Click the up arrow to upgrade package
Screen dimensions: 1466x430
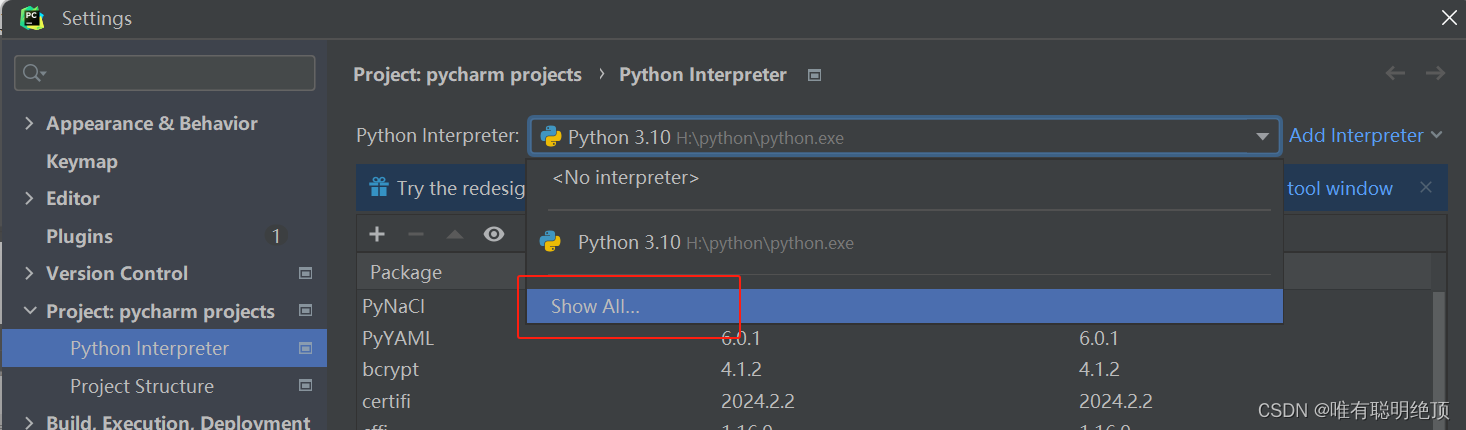[455, 234]
